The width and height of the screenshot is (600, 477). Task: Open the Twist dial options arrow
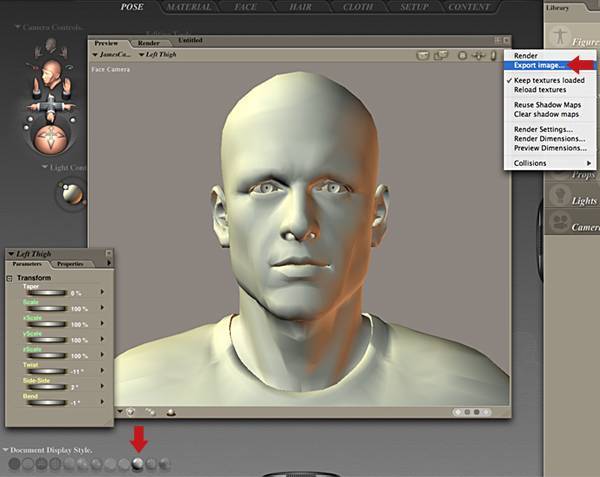coord(102,371)
